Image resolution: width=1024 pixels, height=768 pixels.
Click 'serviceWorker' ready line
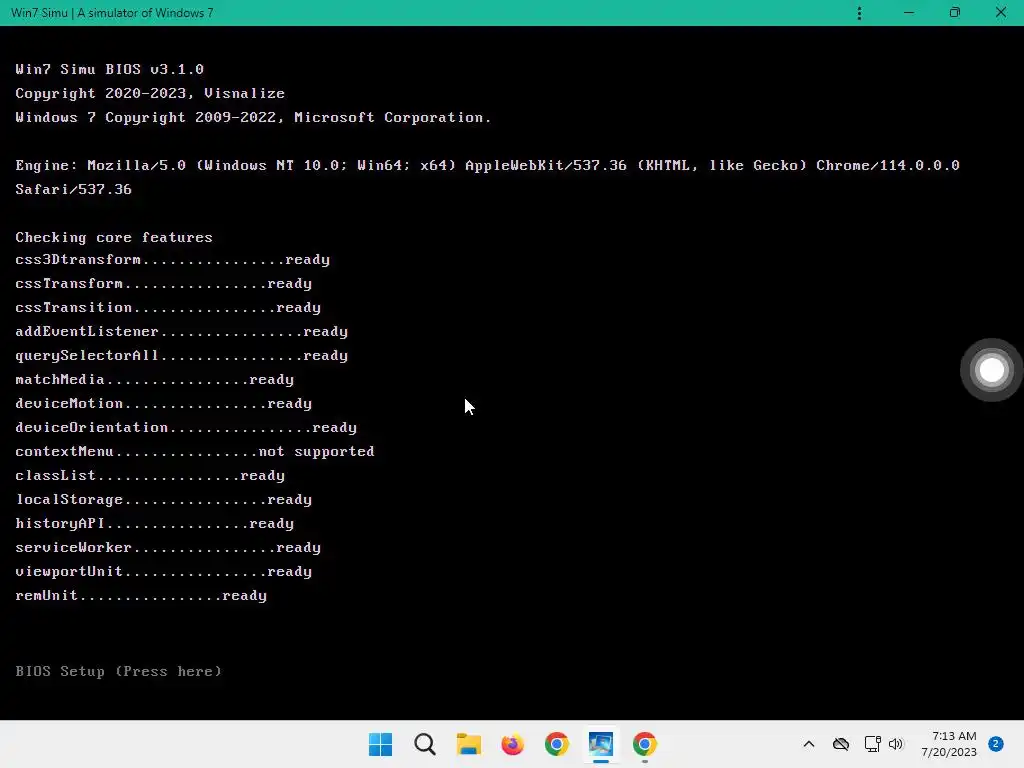168,547
